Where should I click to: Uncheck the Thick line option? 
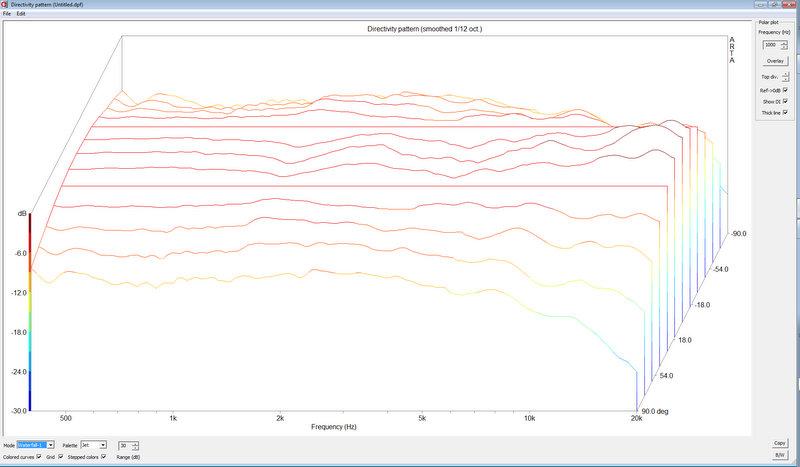(x=786, y=113)
